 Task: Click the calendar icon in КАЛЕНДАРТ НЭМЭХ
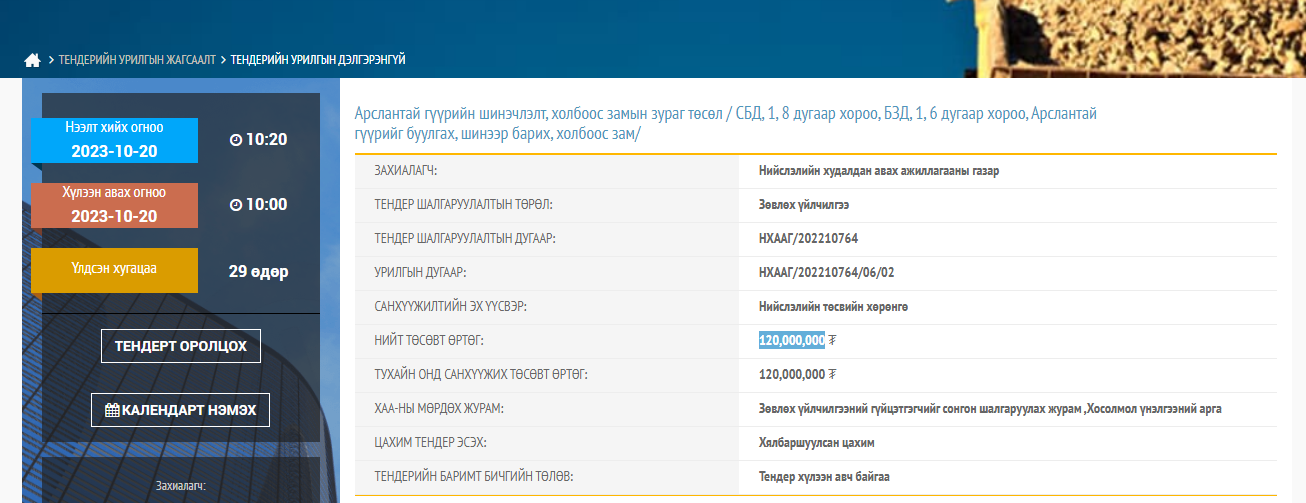[x=112, y=410]
